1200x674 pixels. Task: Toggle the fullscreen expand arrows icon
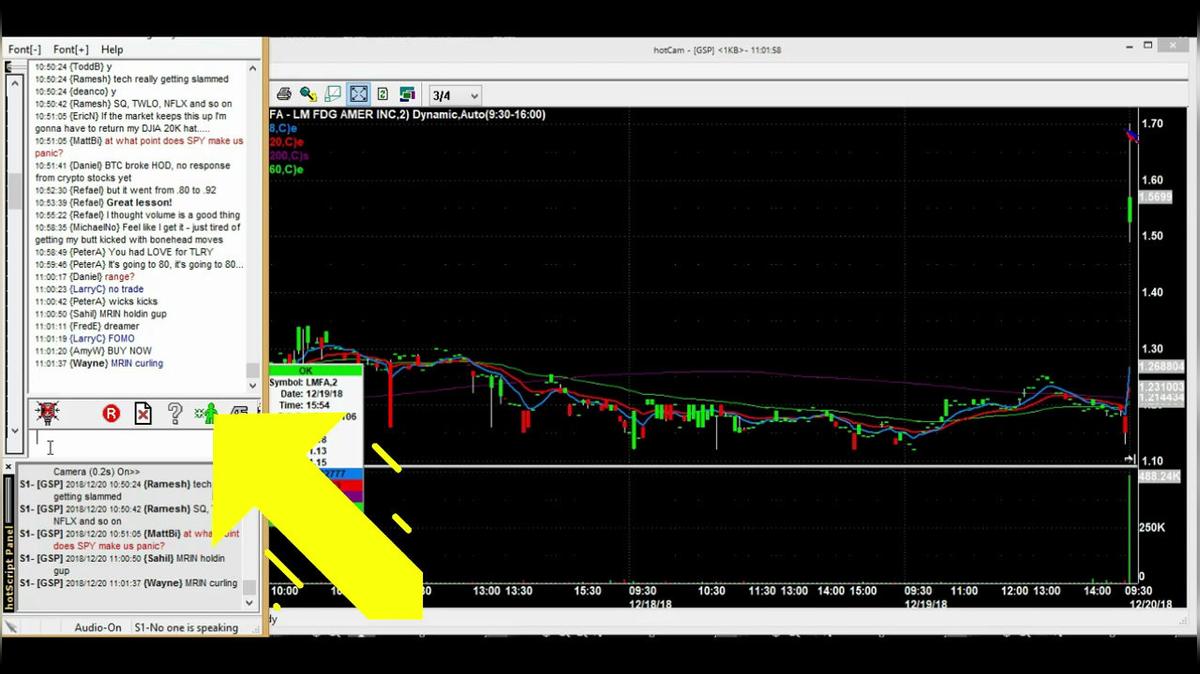click(358, 95)
